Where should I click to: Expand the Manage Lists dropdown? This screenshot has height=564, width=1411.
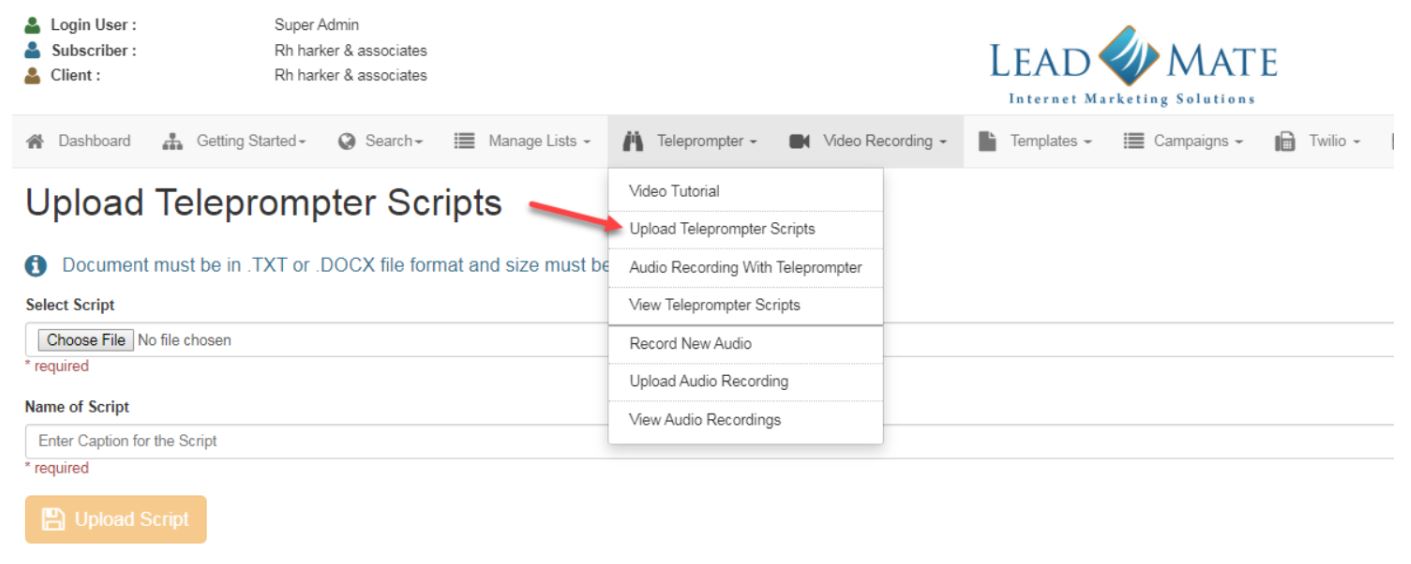coord(539,142)
